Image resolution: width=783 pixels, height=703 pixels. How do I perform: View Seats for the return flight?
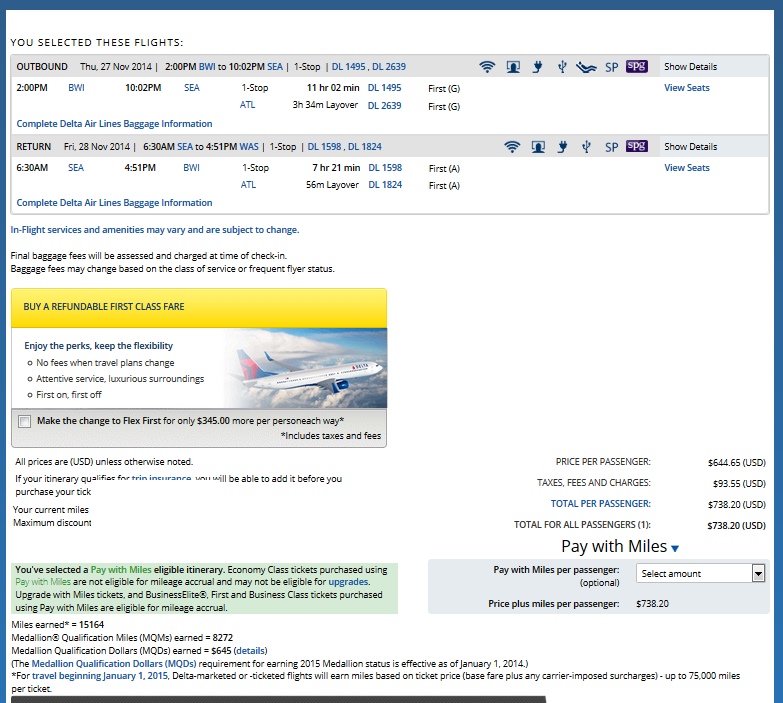click(686, 168)
